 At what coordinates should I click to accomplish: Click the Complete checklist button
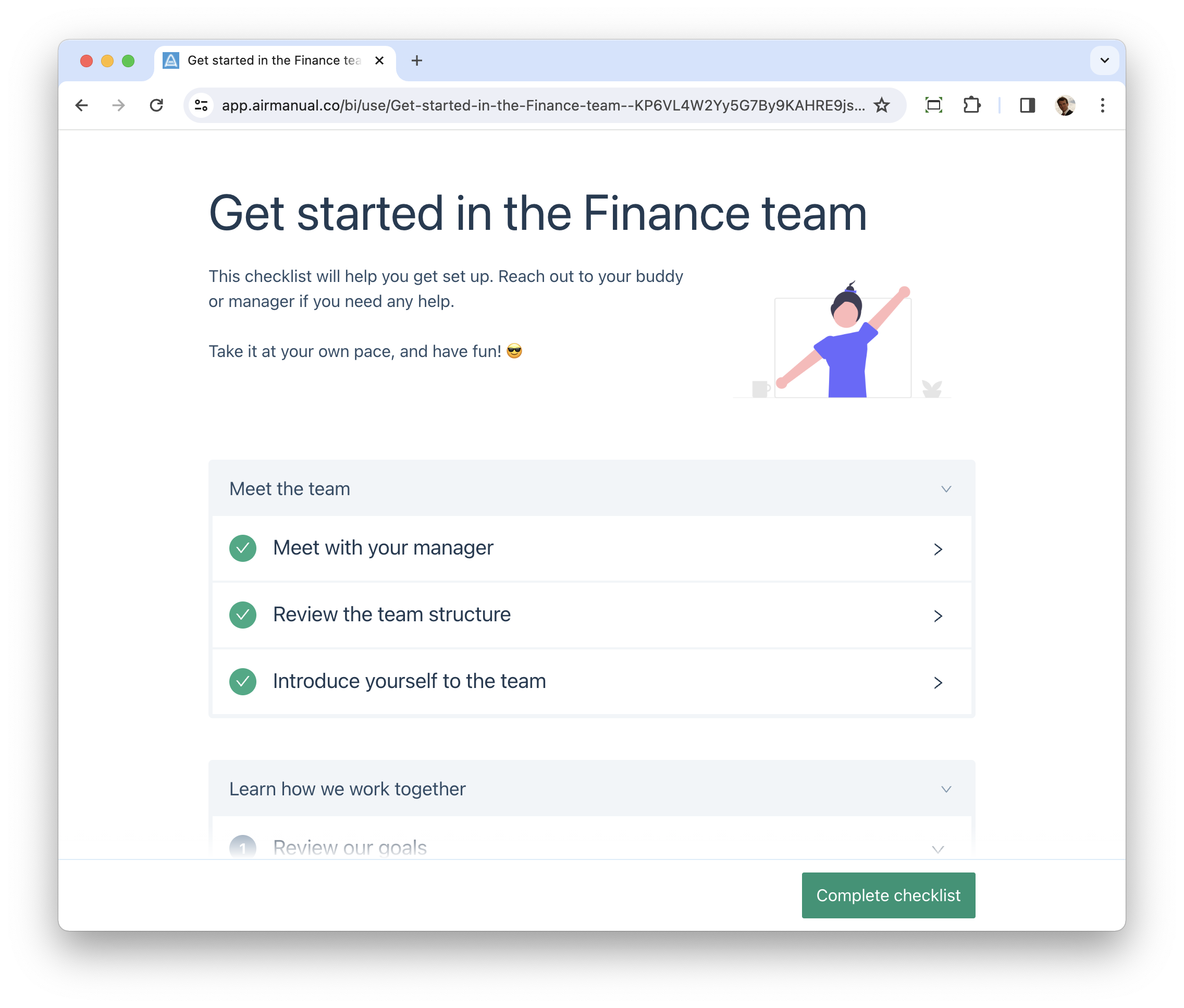coord(888,895)
